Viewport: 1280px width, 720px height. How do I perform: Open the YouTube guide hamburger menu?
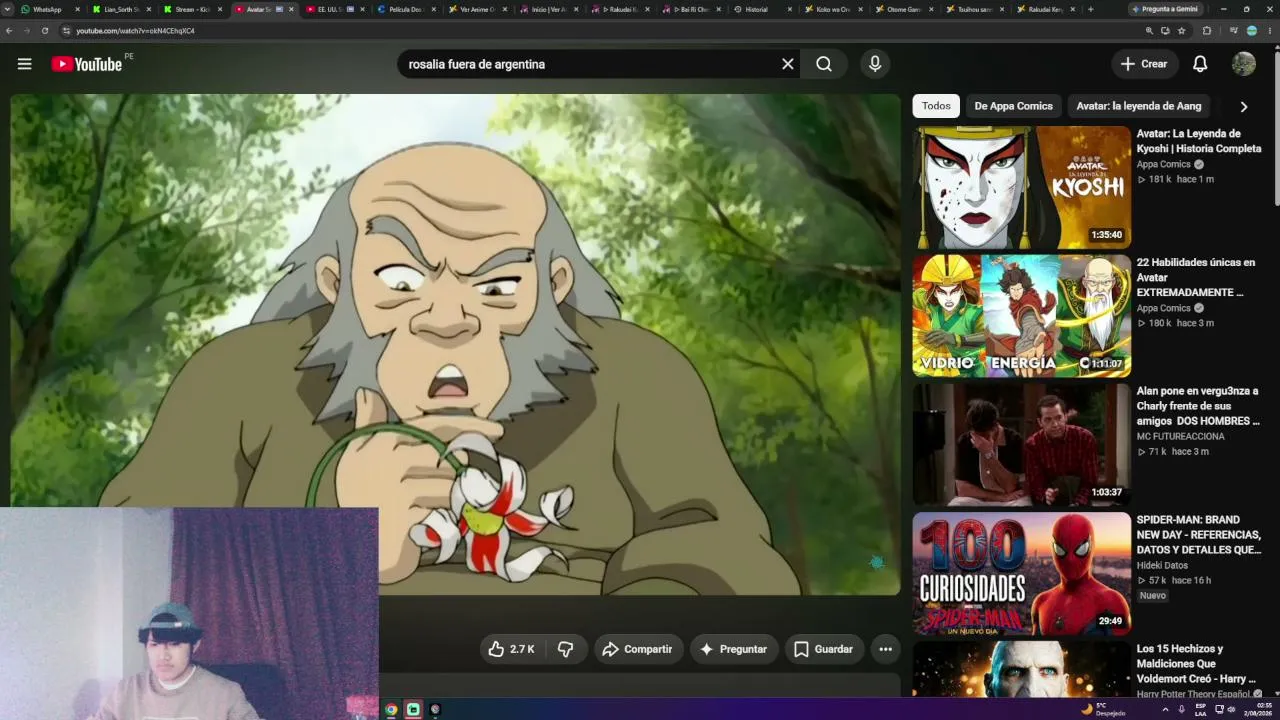coord(24,64)
